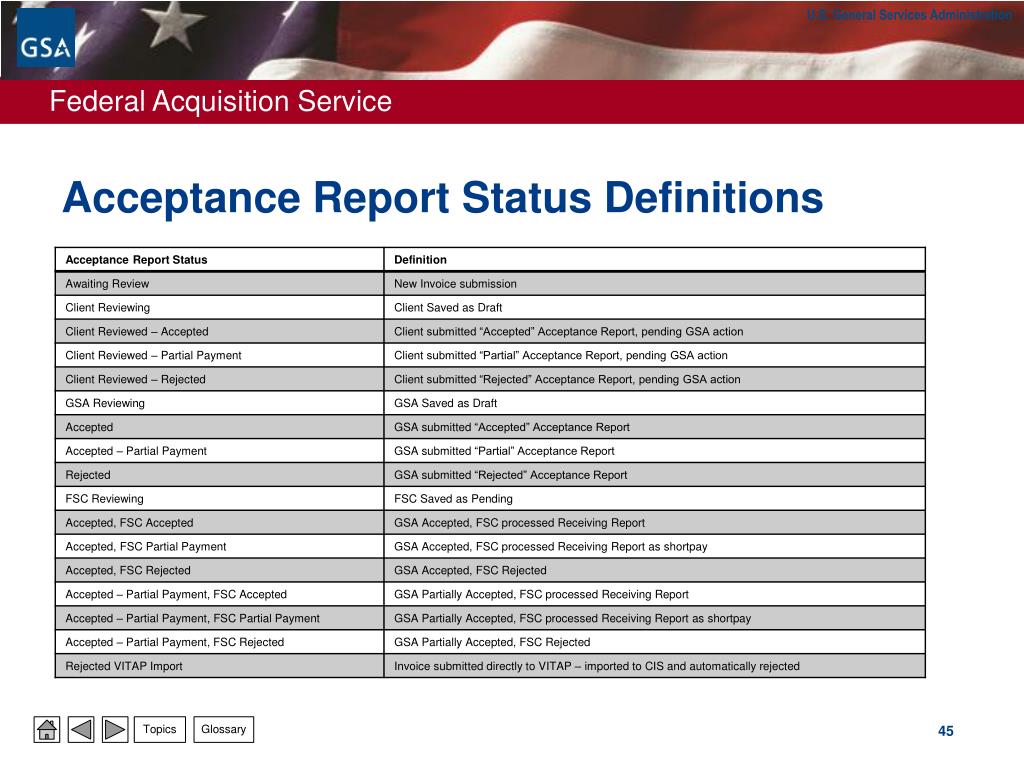Click the Acceptance Report Status column header
The image size is (1024, 768).
coord(219,260)
